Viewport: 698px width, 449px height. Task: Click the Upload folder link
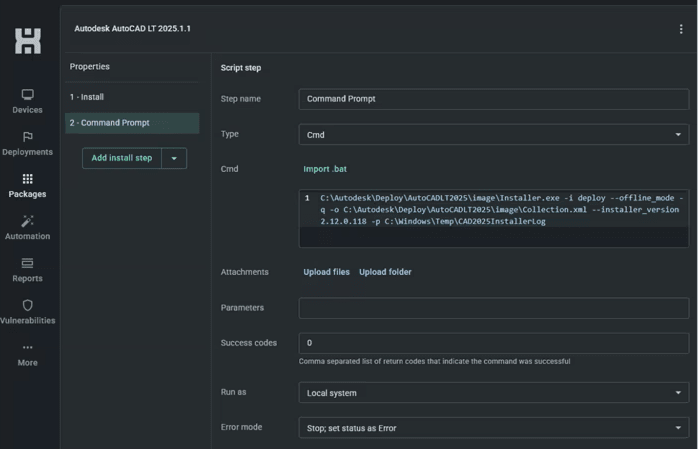coord(385,272)
